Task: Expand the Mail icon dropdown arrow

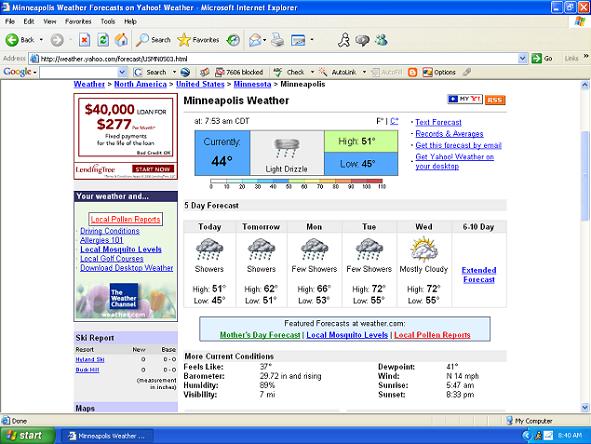Action: (x=265, y=40)
